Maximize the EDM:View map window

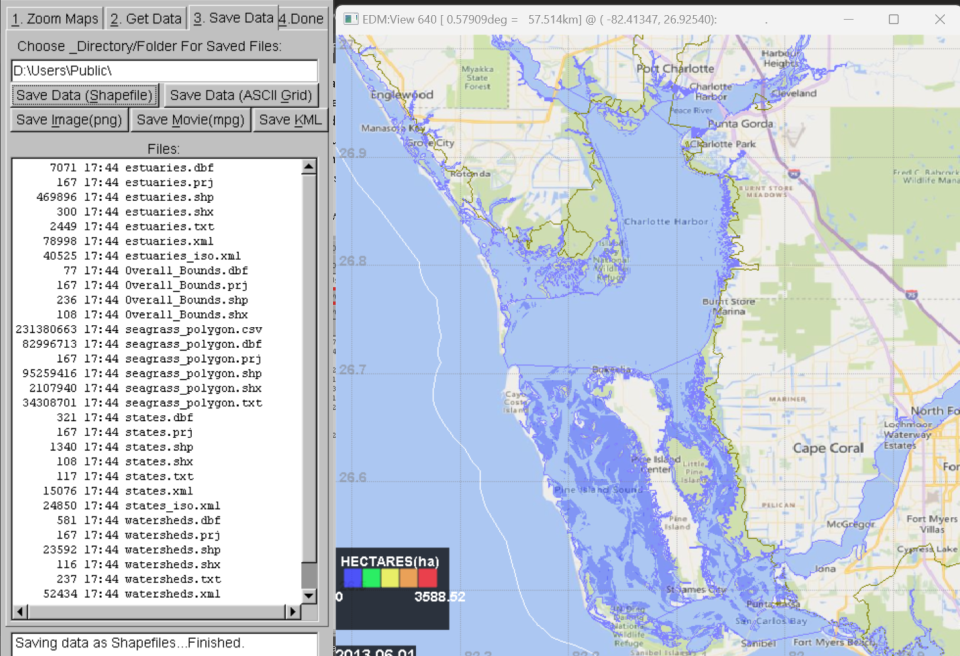pyautogui.click(x=894, y=19)
